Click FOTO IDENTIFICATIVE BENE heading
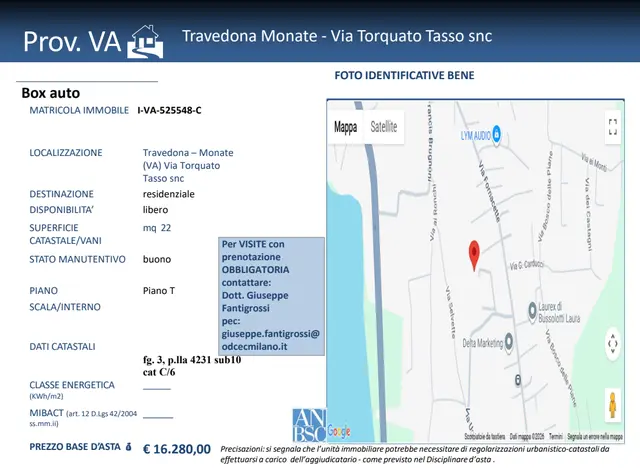Image resolution: width=640 pixels, height=468 pixels. pyautogui.click(x=404, y=75)
